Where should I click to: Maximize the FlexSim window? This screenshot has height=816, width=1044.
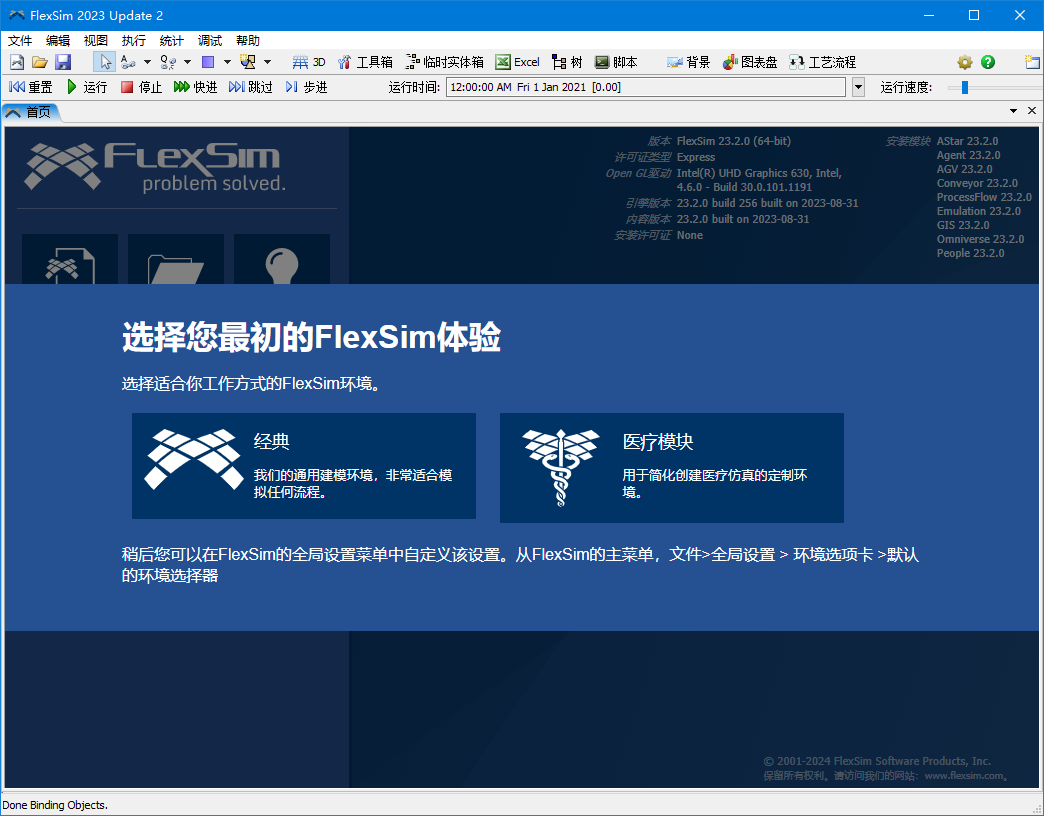(x=973, y=15)
